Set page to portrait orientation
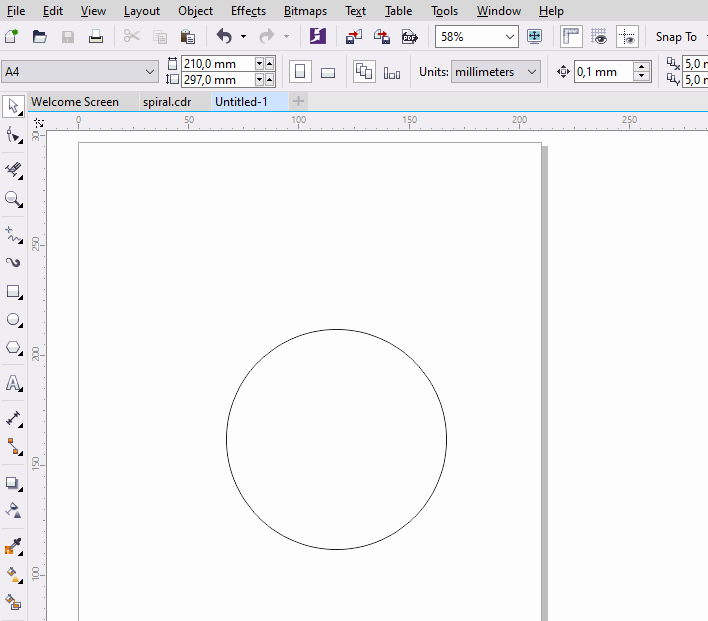Image resolution: width=708 pixels, height=621 pixels. [299, 72]
